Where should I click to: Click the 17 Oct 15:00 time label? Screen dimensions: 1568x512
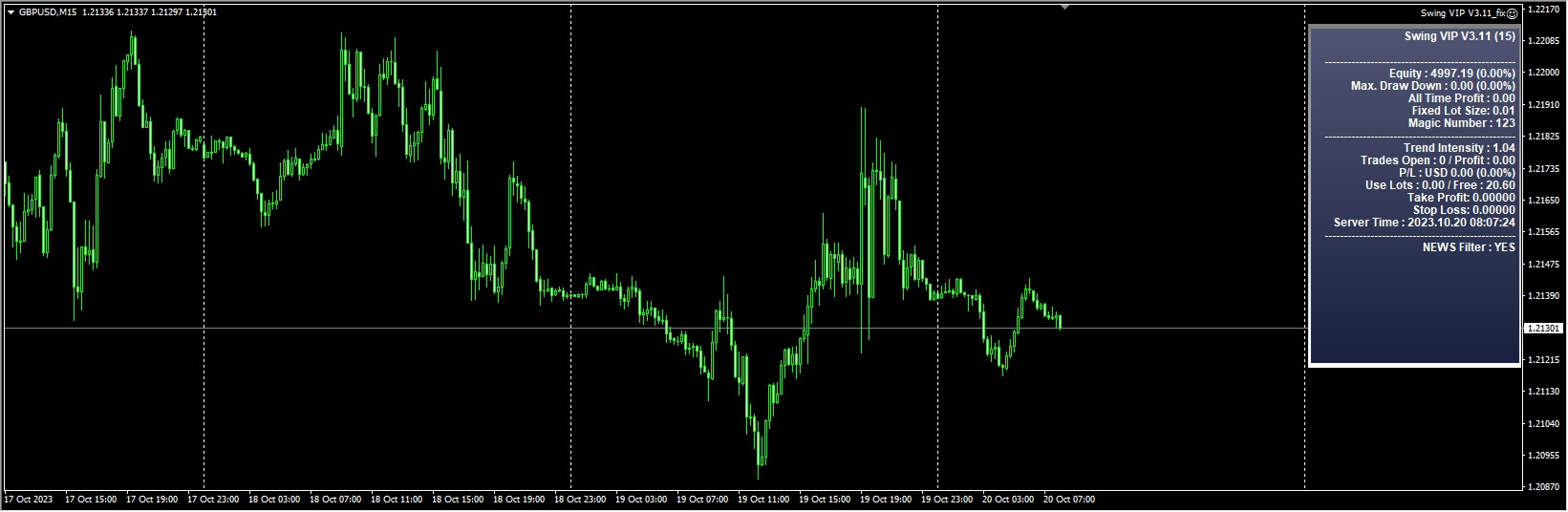pyautogui.click(x=91, y=500)
